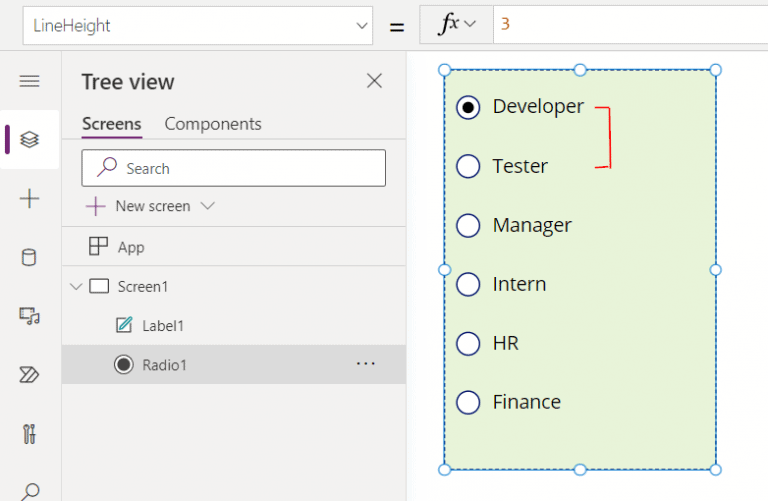Switch to the Screens tab
Image resolution: width=768 pixels, height=501 pixels.
(x=112, y=124)
